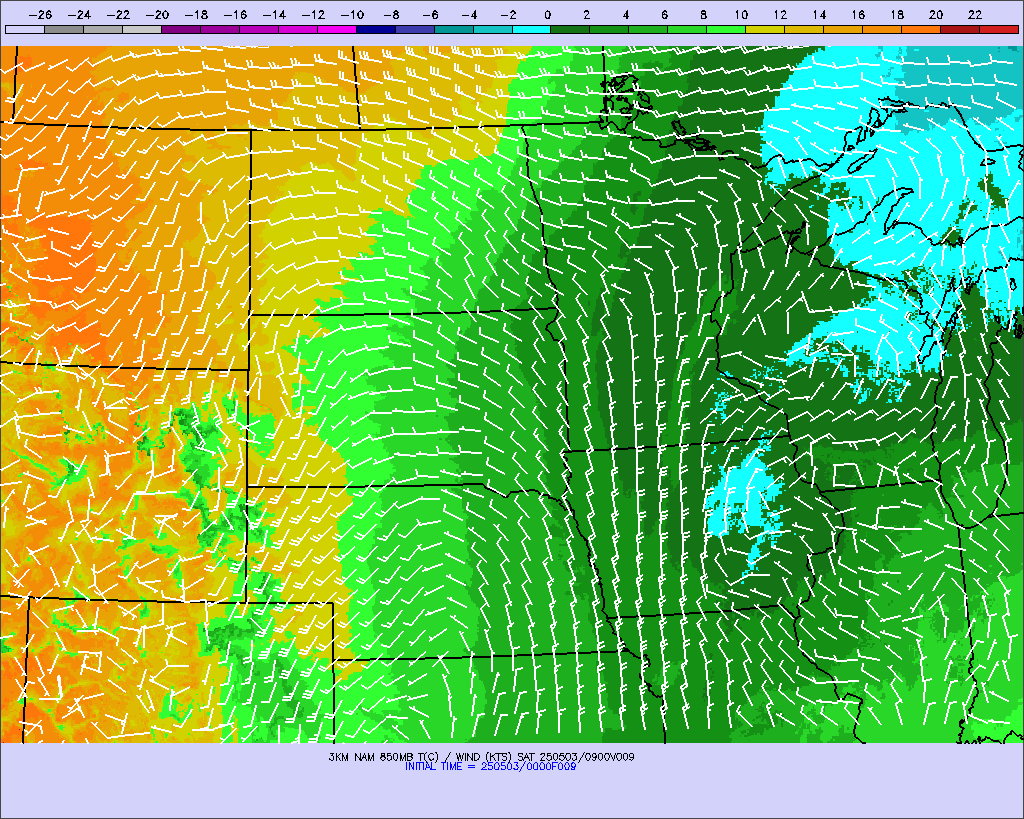The image size is (1024, 819).
Task: Click the "-10" legend label
Action: point(353,15)
